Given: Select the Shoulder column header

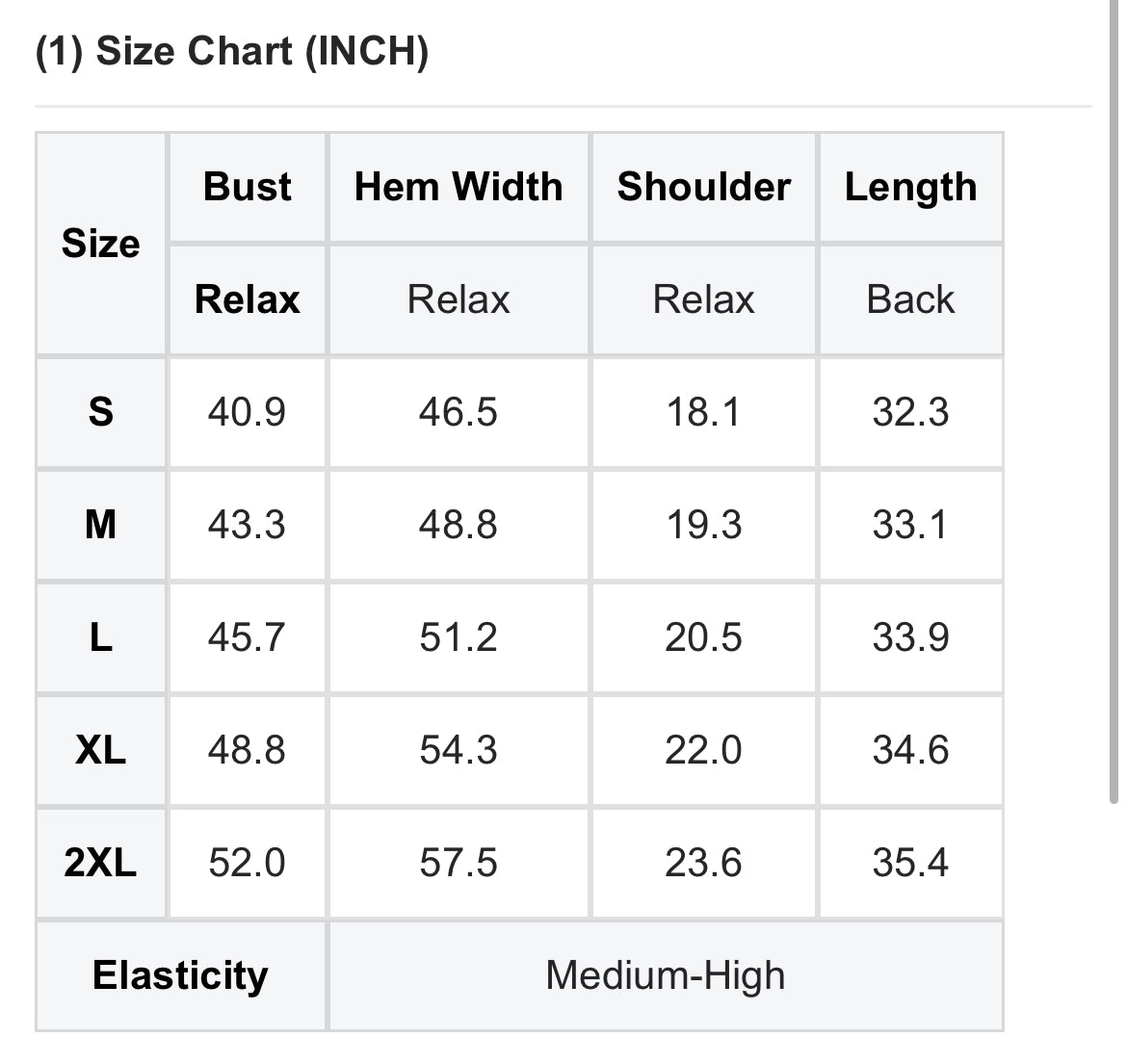Looking at the screenshot, I should coord(703,187).
